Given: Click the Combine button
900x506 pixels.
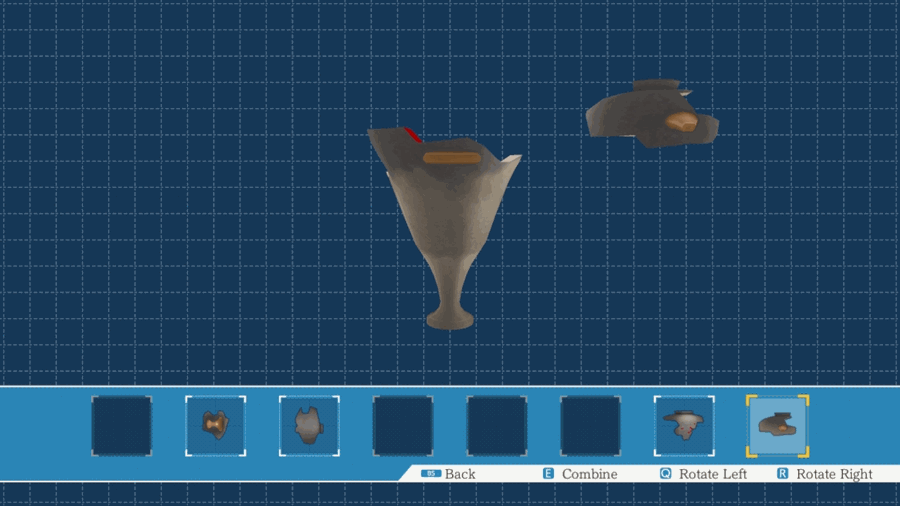Looking at the screenshot, I should click(x=580, y=474).
